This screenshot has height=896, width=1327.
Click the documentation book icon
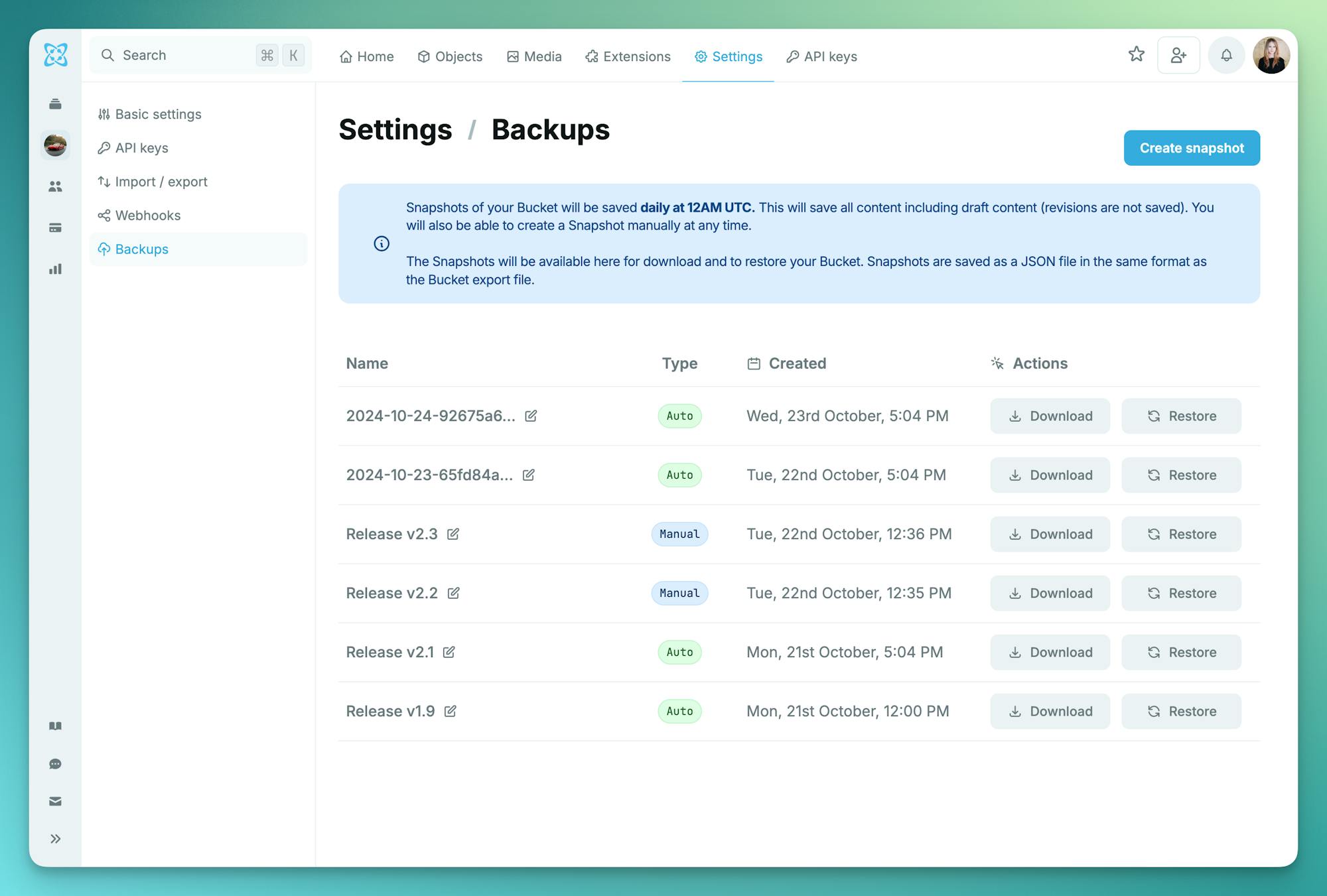tap(55, 726)
